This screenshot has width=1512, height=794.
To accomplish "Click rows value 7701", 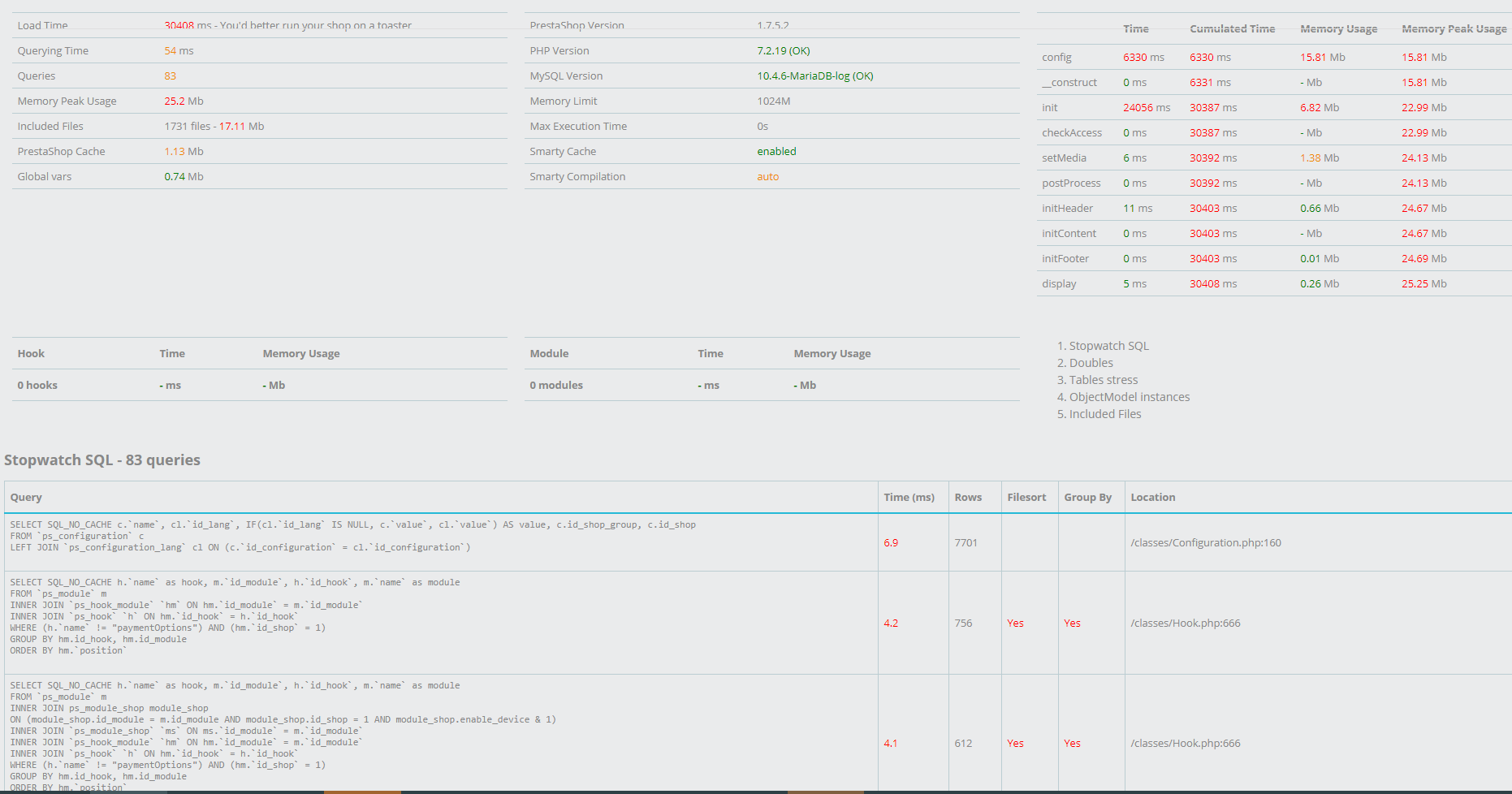I will 966,542.
